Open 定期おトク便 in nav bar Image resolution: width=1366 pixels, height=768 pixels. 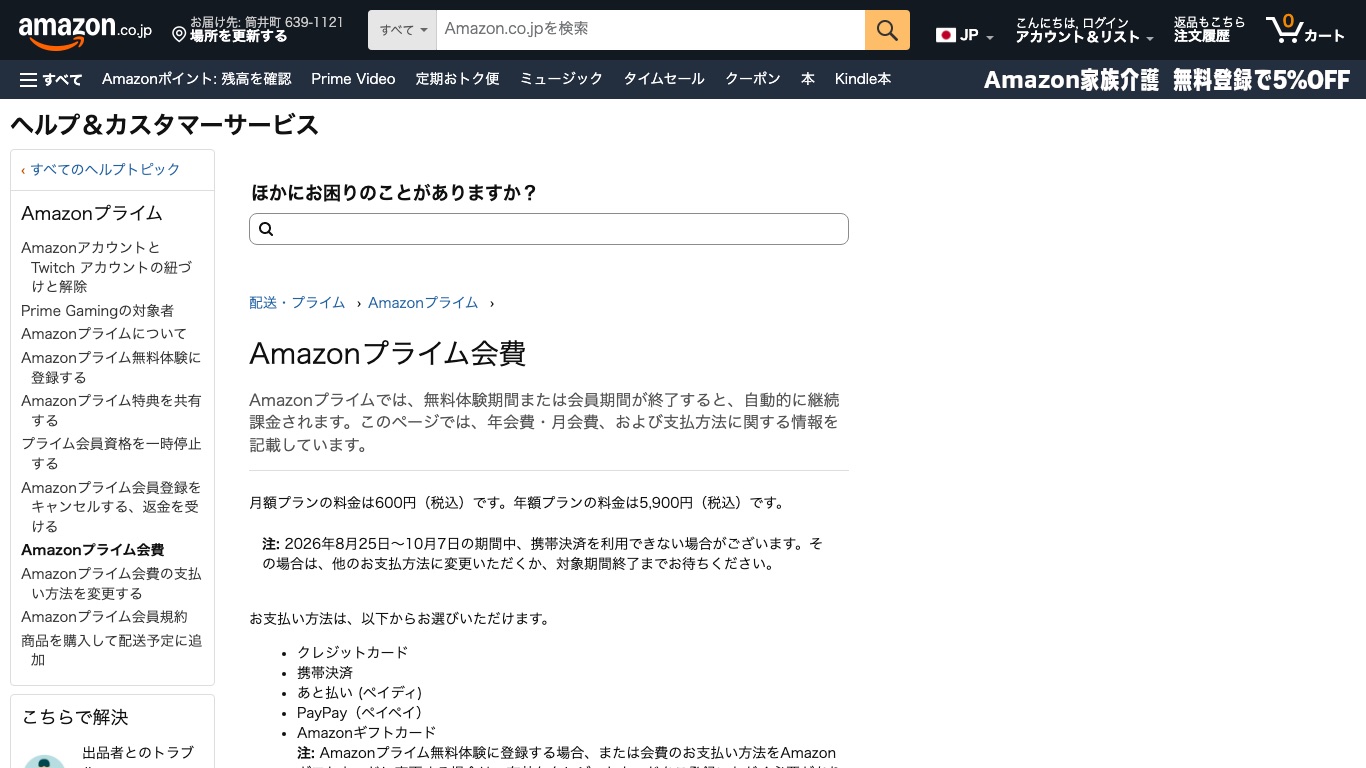pyautogui.click(x=457, y=79)
